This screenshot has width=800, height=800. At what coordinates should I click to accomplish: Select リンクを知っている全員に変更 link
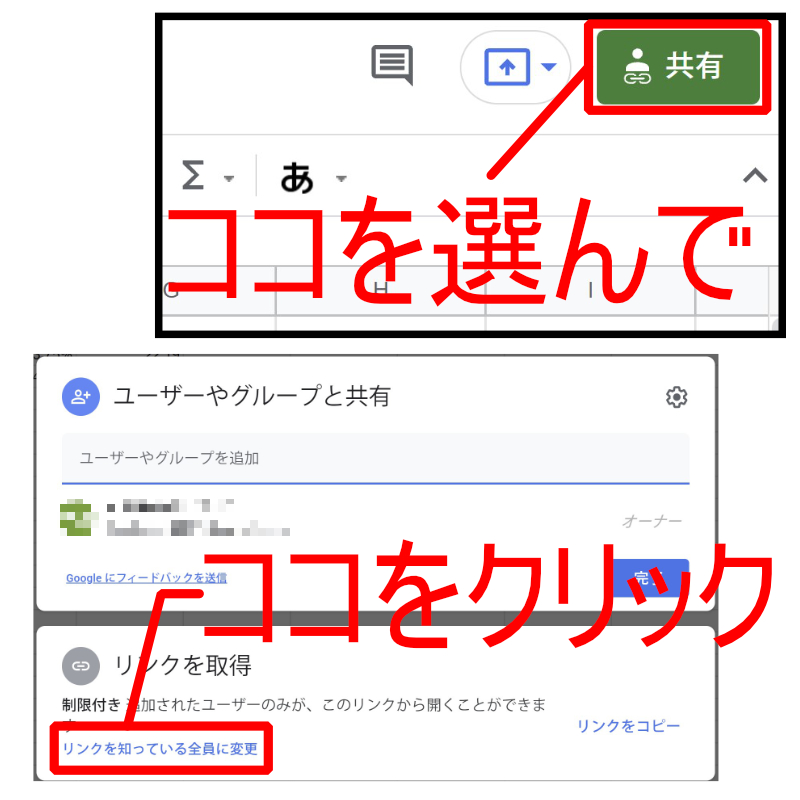[x=160, y=748]
